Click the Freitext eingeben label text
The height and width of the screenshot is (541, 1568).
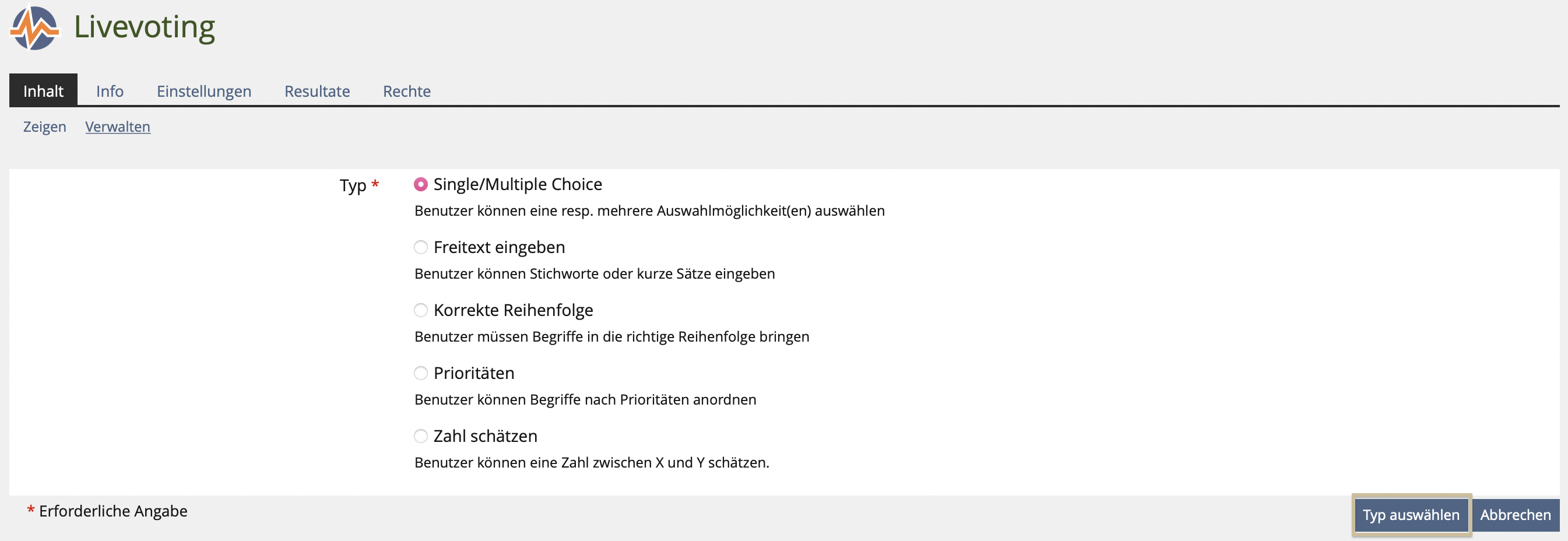pos(499,248)
